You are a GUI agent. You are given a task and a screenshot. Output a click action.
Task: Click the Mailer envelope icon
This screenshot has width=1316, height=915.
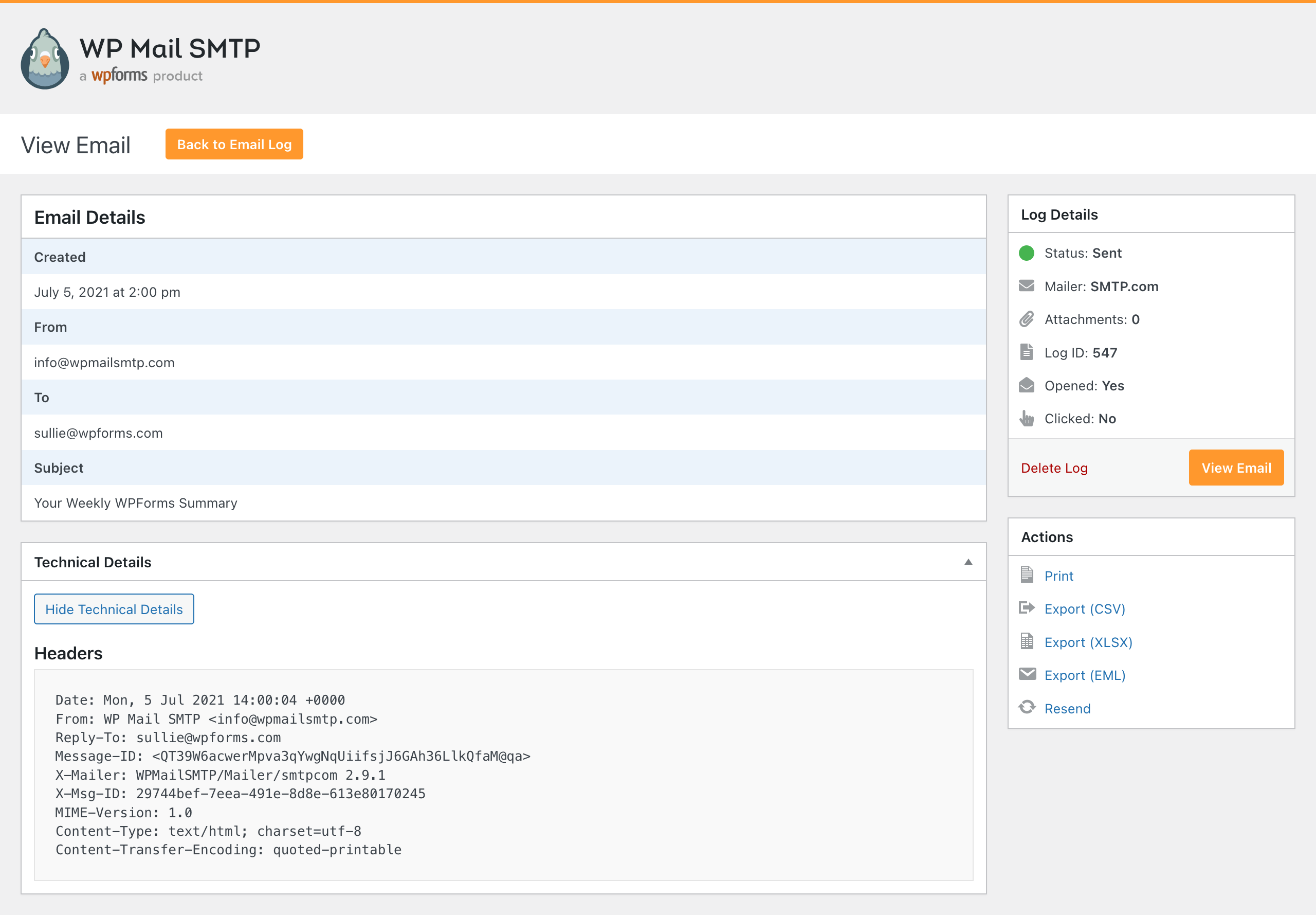[x=1026, y=286]
